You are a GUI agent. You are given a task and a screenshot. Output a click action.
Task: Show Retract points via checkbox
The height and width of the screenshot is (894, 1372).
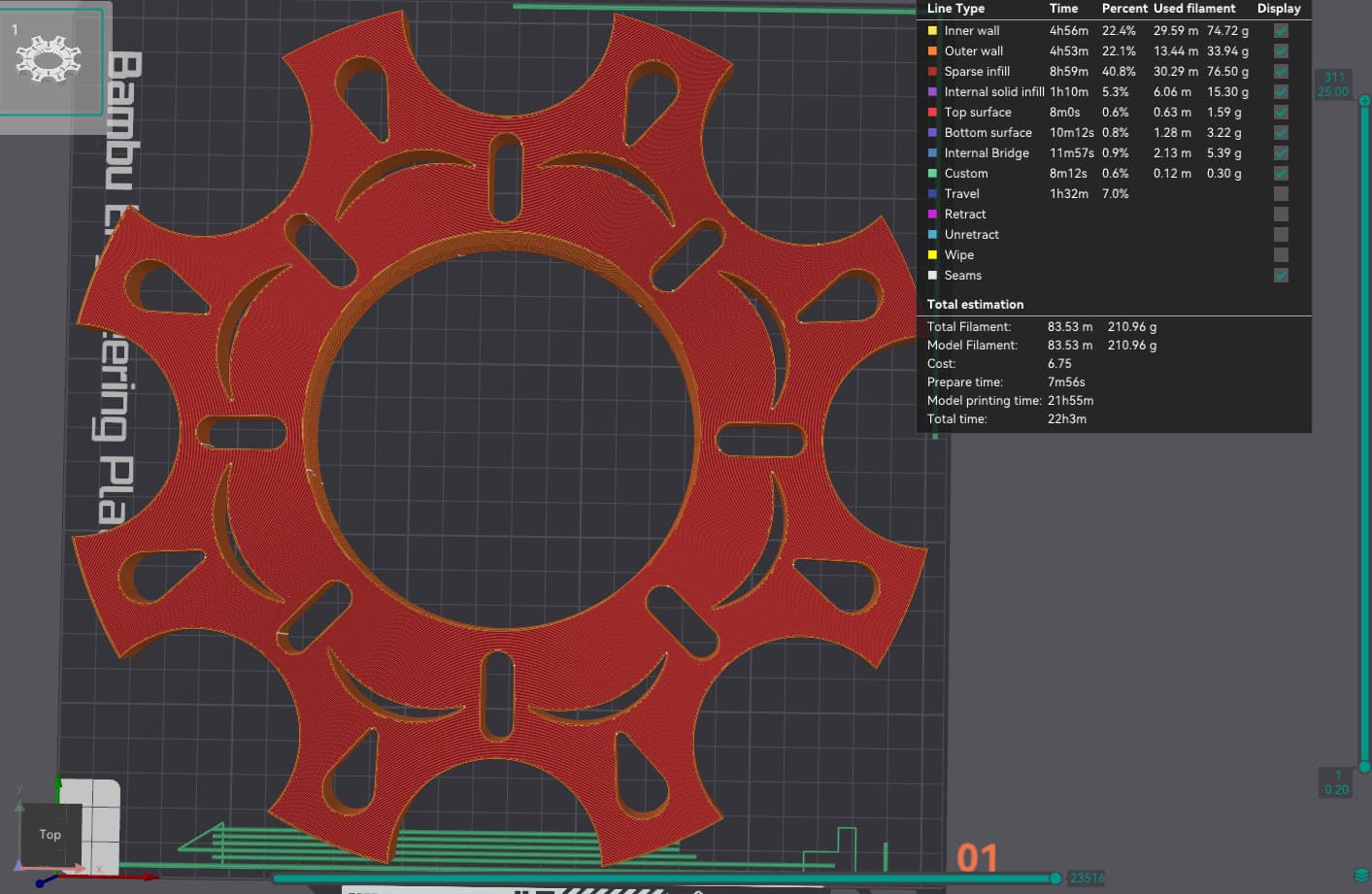1281,215
